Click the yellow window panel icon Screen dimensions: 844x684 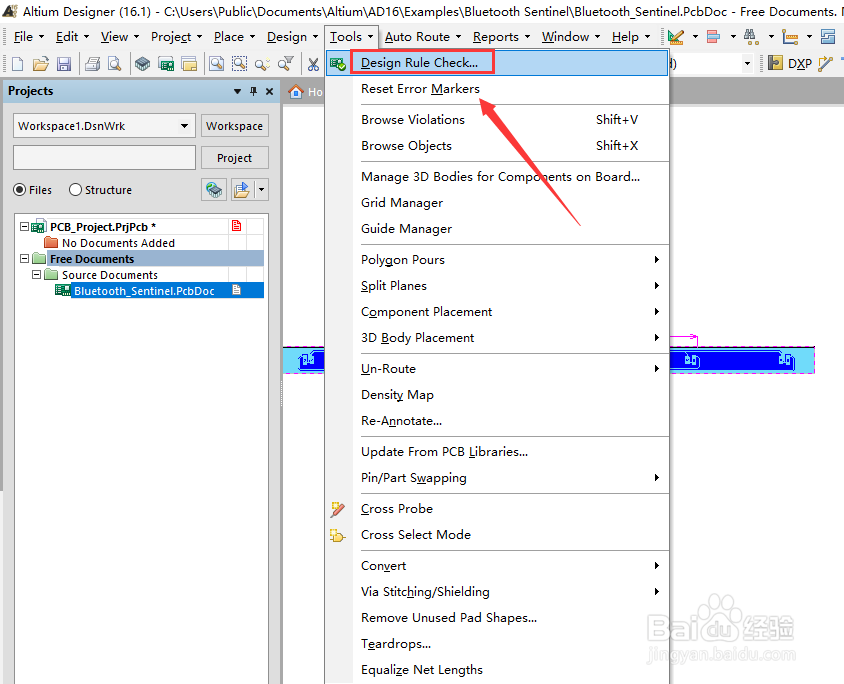coord(189,64)
